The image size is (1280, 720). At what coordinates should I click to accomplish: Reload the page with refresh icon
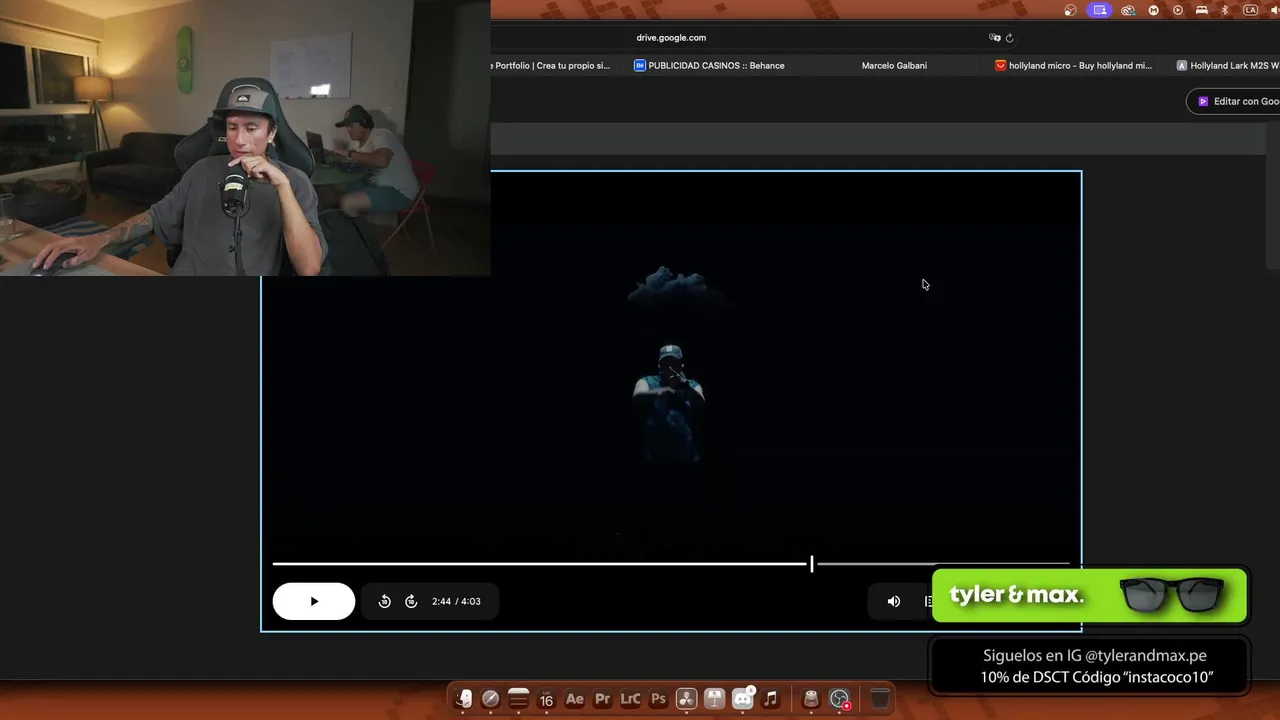(x=1009, y=38)
